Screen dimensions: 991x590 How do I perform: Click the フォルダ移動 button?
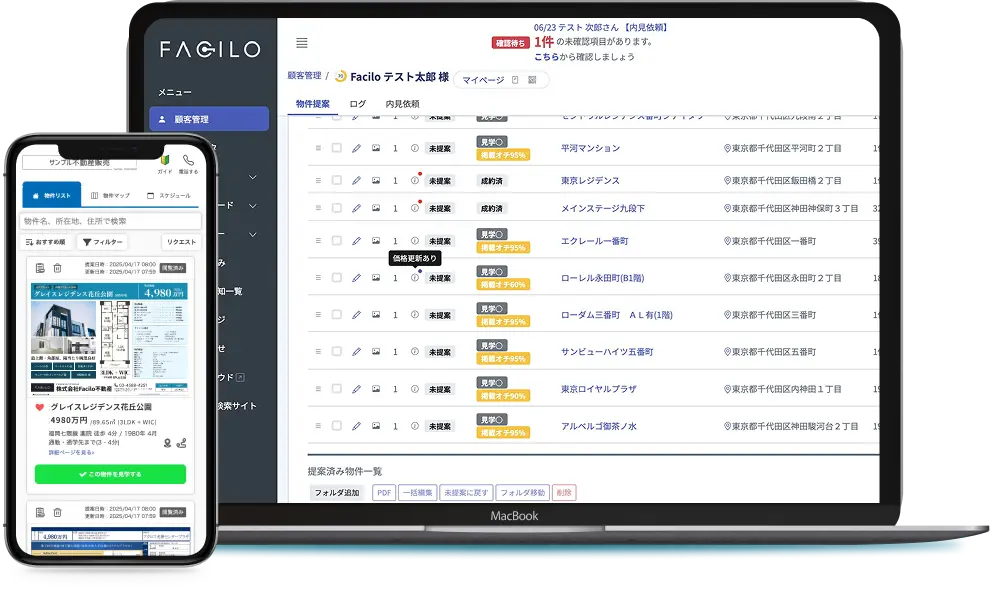523,493
